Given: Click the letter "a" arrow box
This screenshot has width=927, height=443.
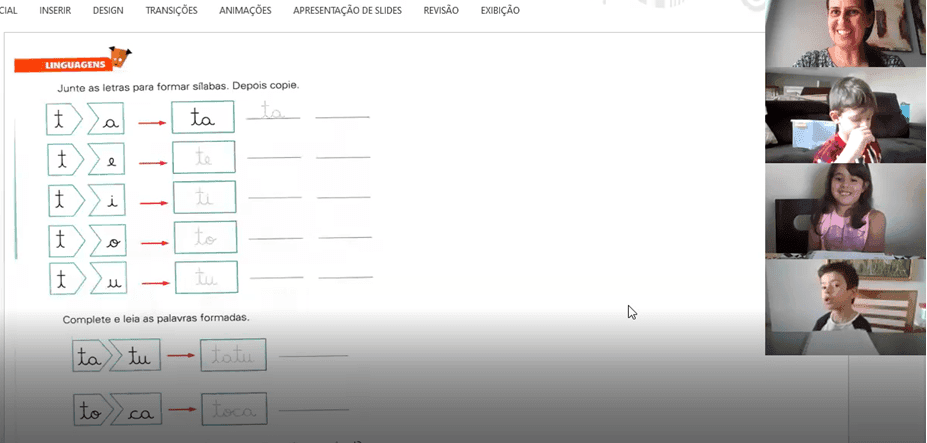Looking at the screenshot, I should (x=107, y=120).
